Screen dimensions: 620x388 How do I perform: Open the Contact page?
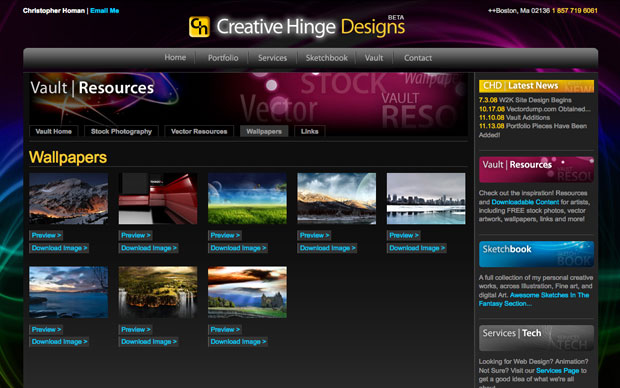418,58
